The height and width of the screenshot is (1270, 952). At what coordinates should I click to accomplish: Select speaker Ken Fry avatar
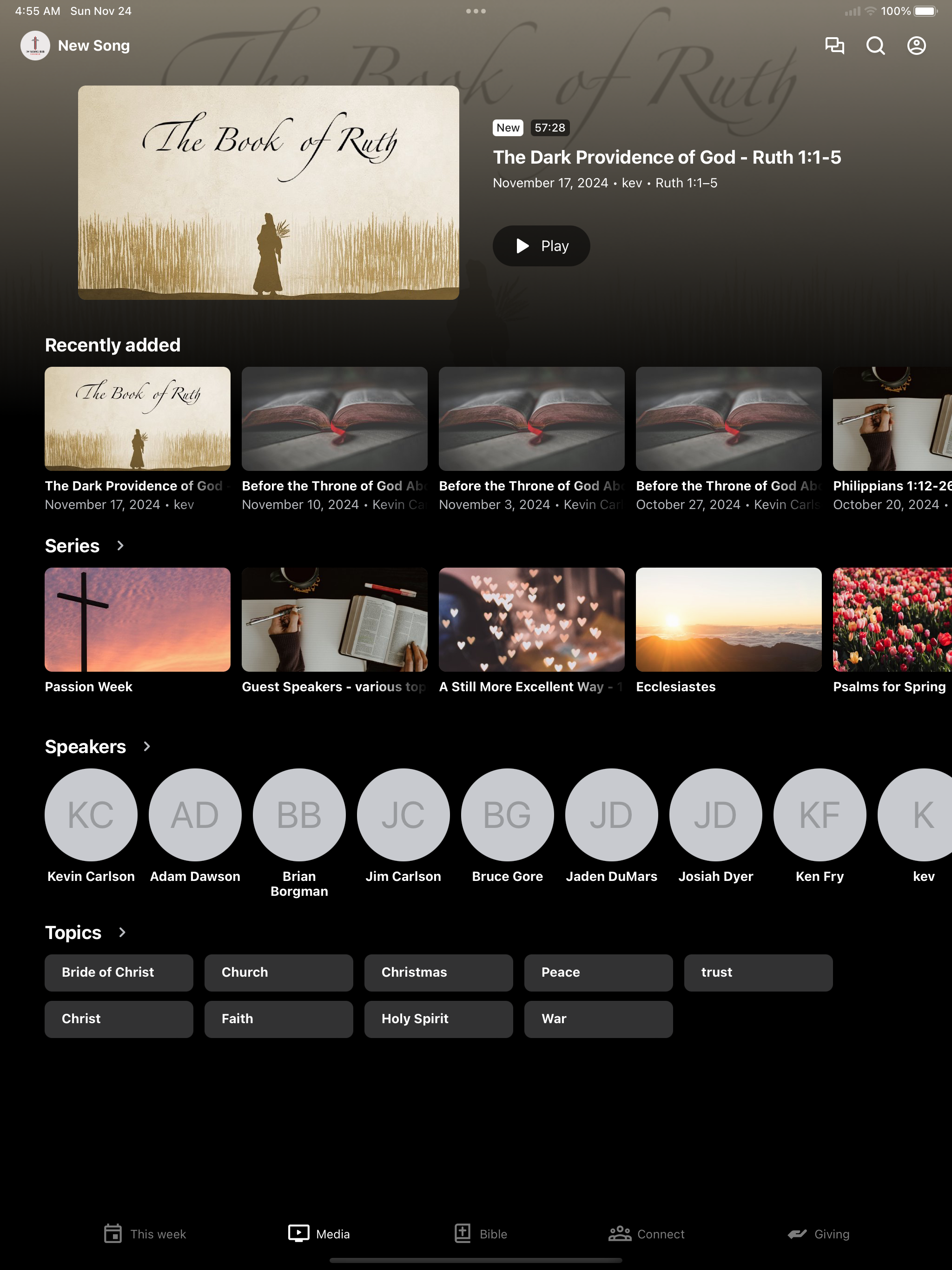(x=820, y=815)
